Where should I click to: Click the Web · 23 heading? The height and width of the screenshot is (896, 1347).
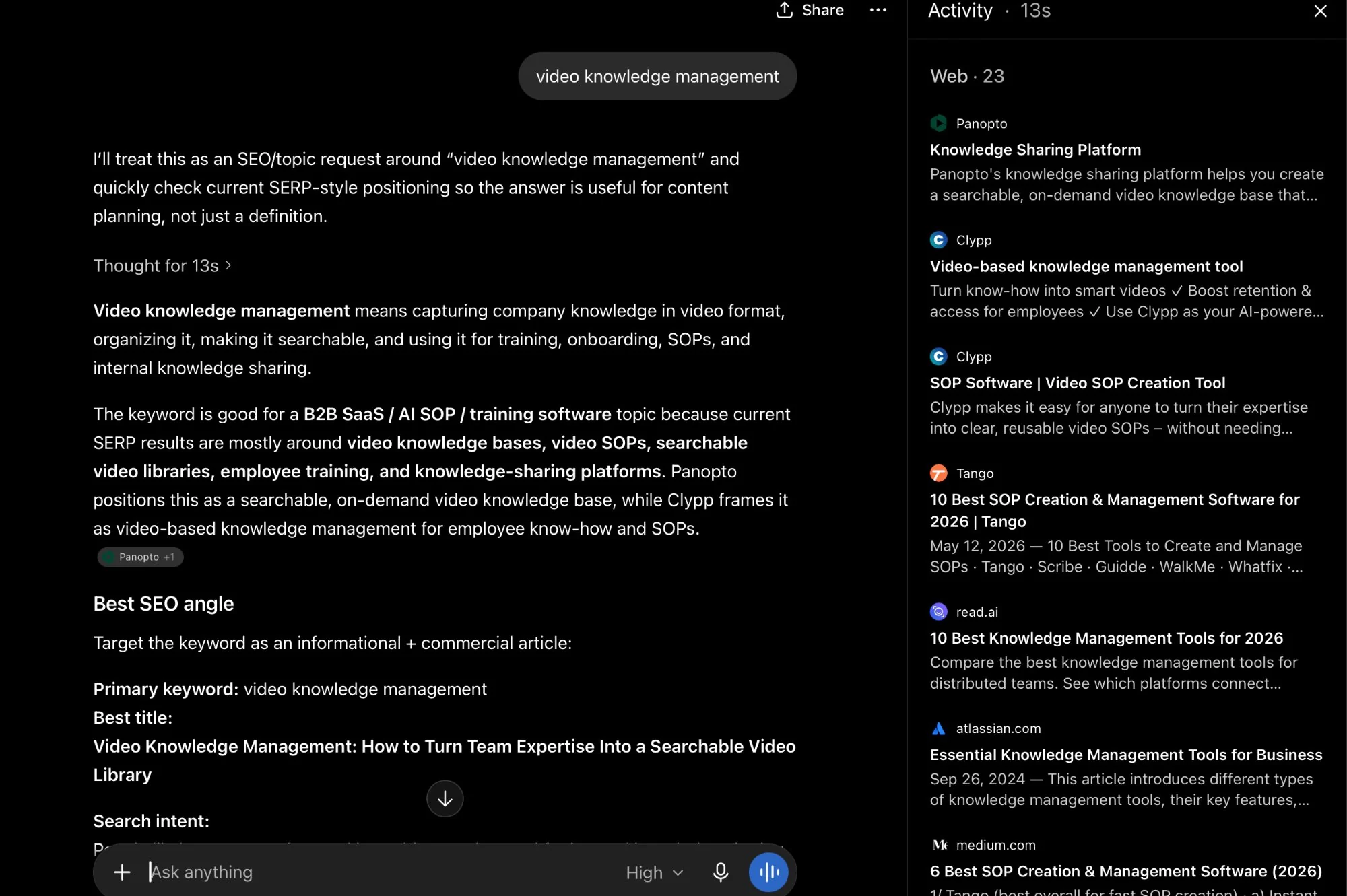(x=966, y=76)
